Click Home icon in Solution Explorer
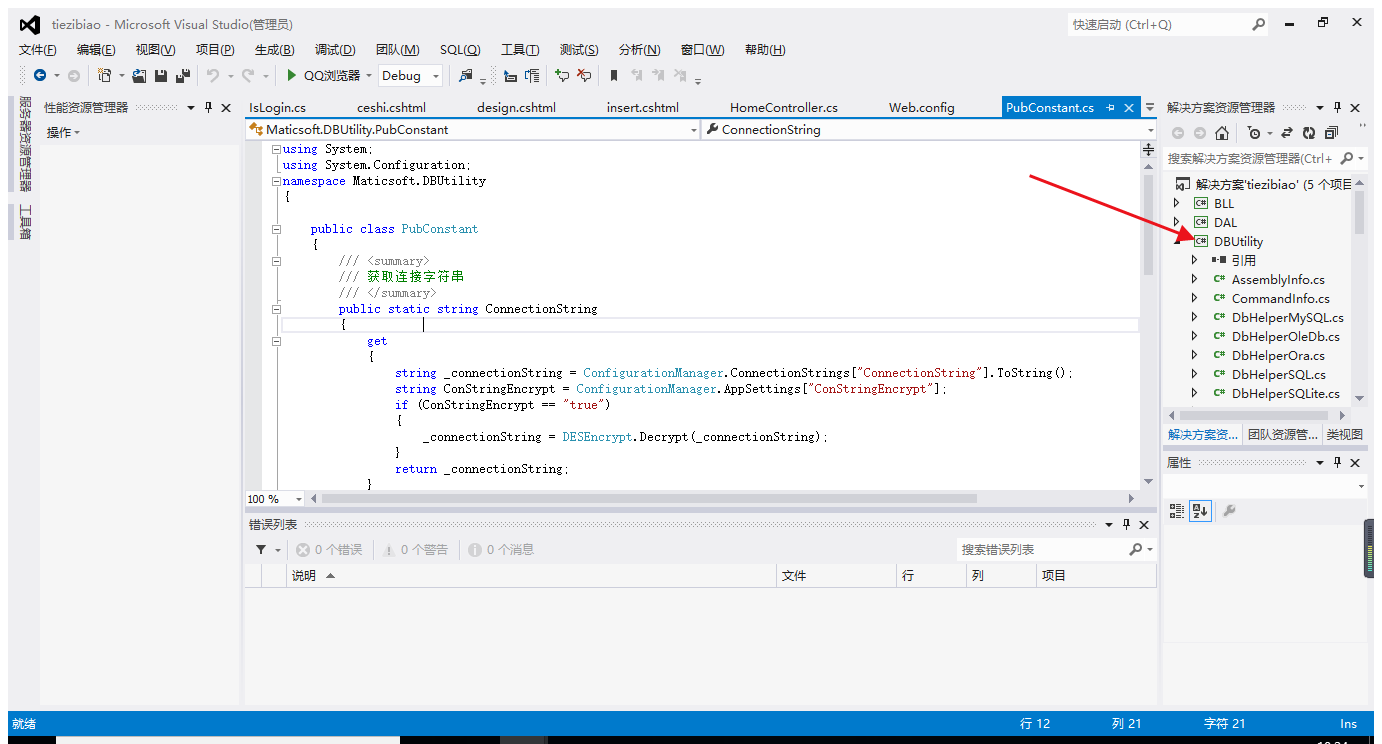 tap(1222, 133)
